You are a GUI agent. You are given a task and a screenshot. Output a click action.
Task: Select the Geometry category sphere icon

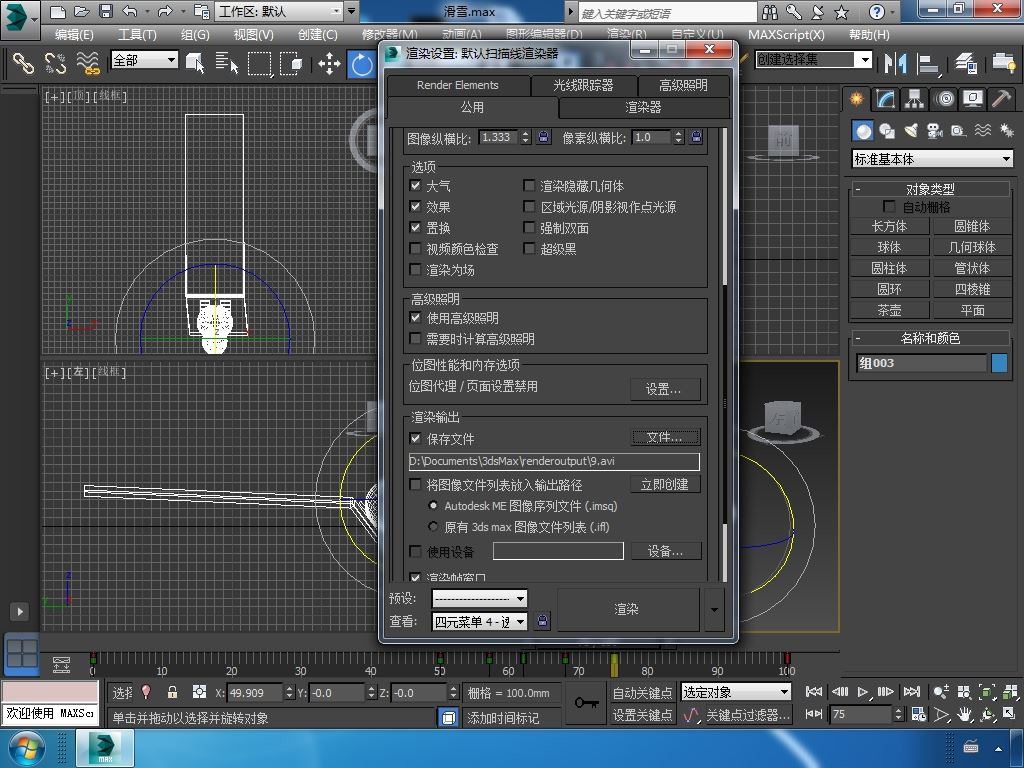[863, 131]
